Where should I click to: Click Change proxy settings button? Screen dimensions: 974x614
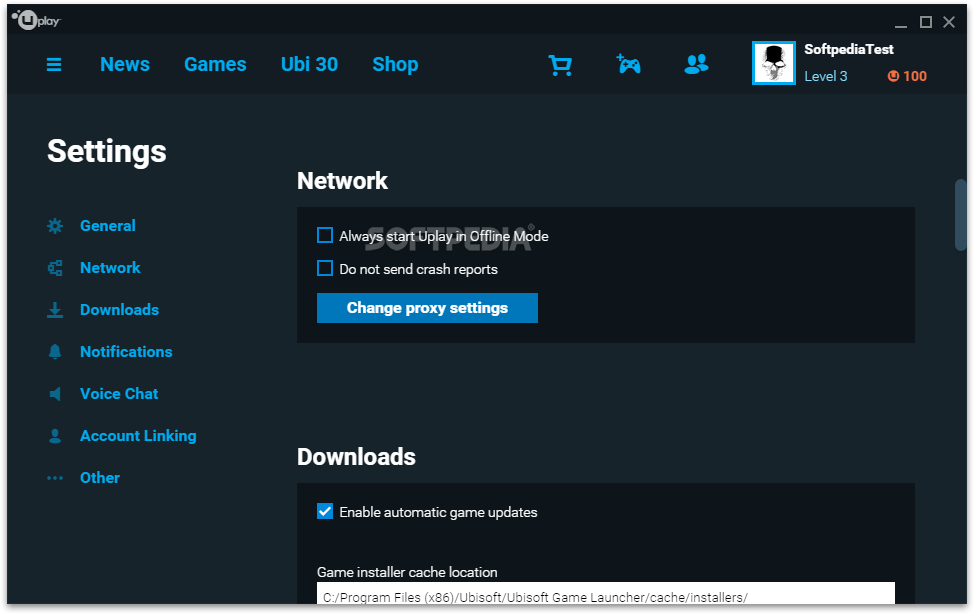(x=427, y=308)
